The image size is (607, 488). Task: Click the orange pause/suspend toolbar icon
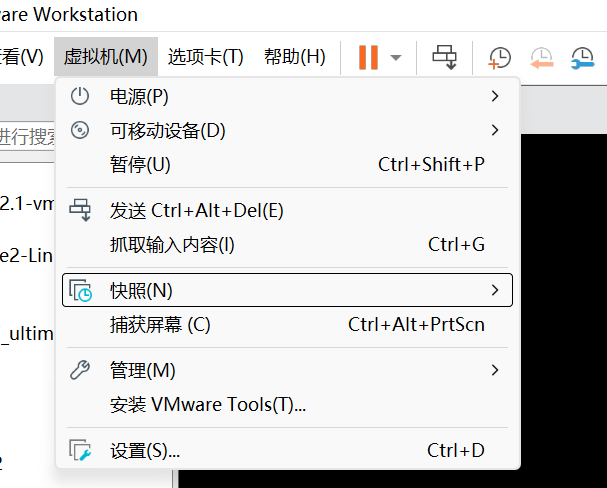point(368,58)
